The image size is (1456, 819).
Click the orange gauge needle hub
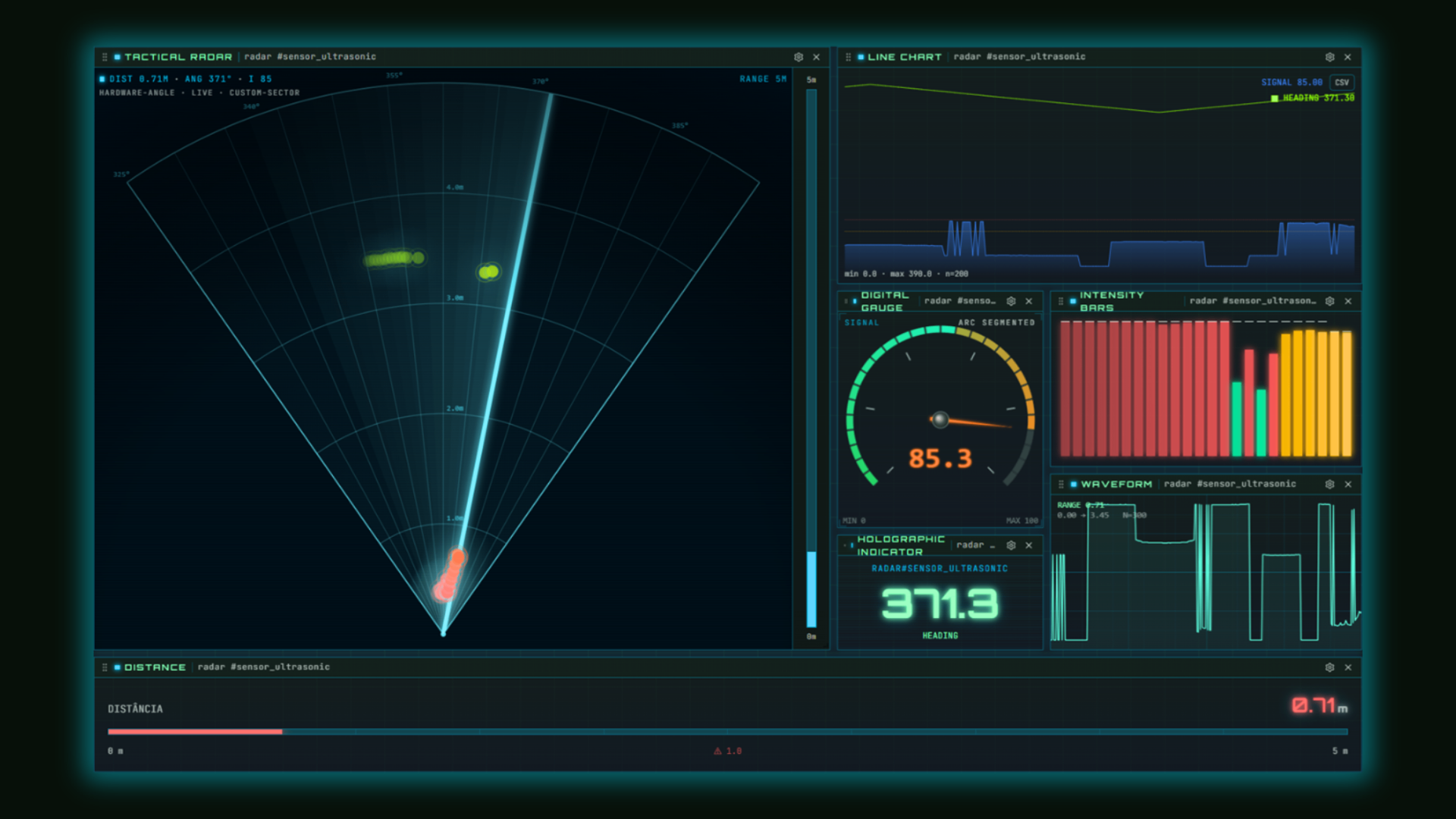point(940,419)
